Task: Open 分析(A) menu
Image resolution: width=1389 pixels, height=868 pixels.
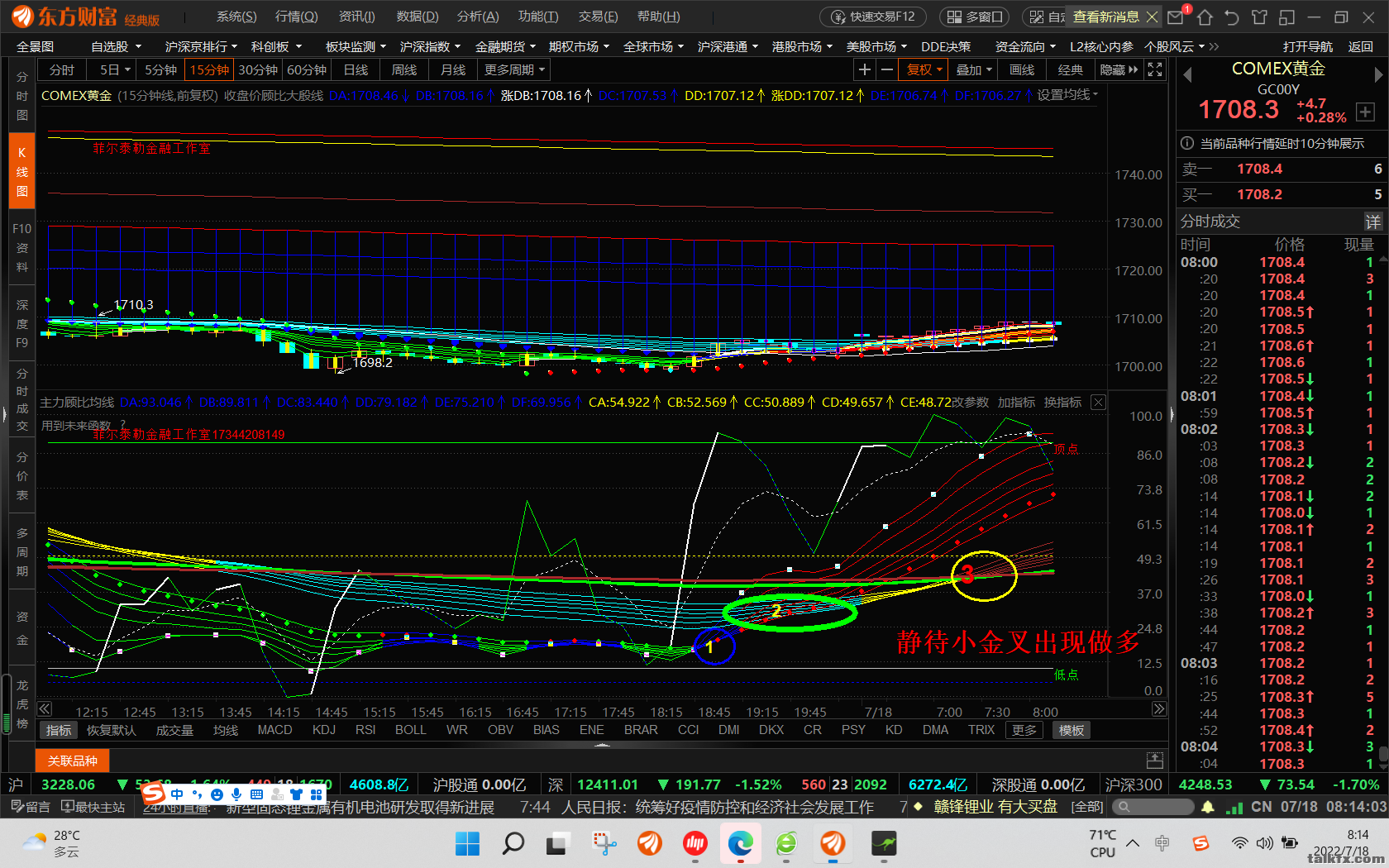Action: (478, 17)
